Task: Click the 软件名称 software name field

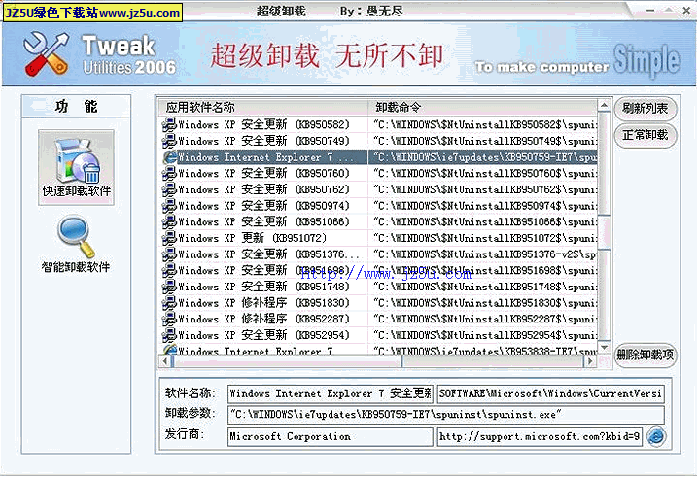Action: coord(330,393)
